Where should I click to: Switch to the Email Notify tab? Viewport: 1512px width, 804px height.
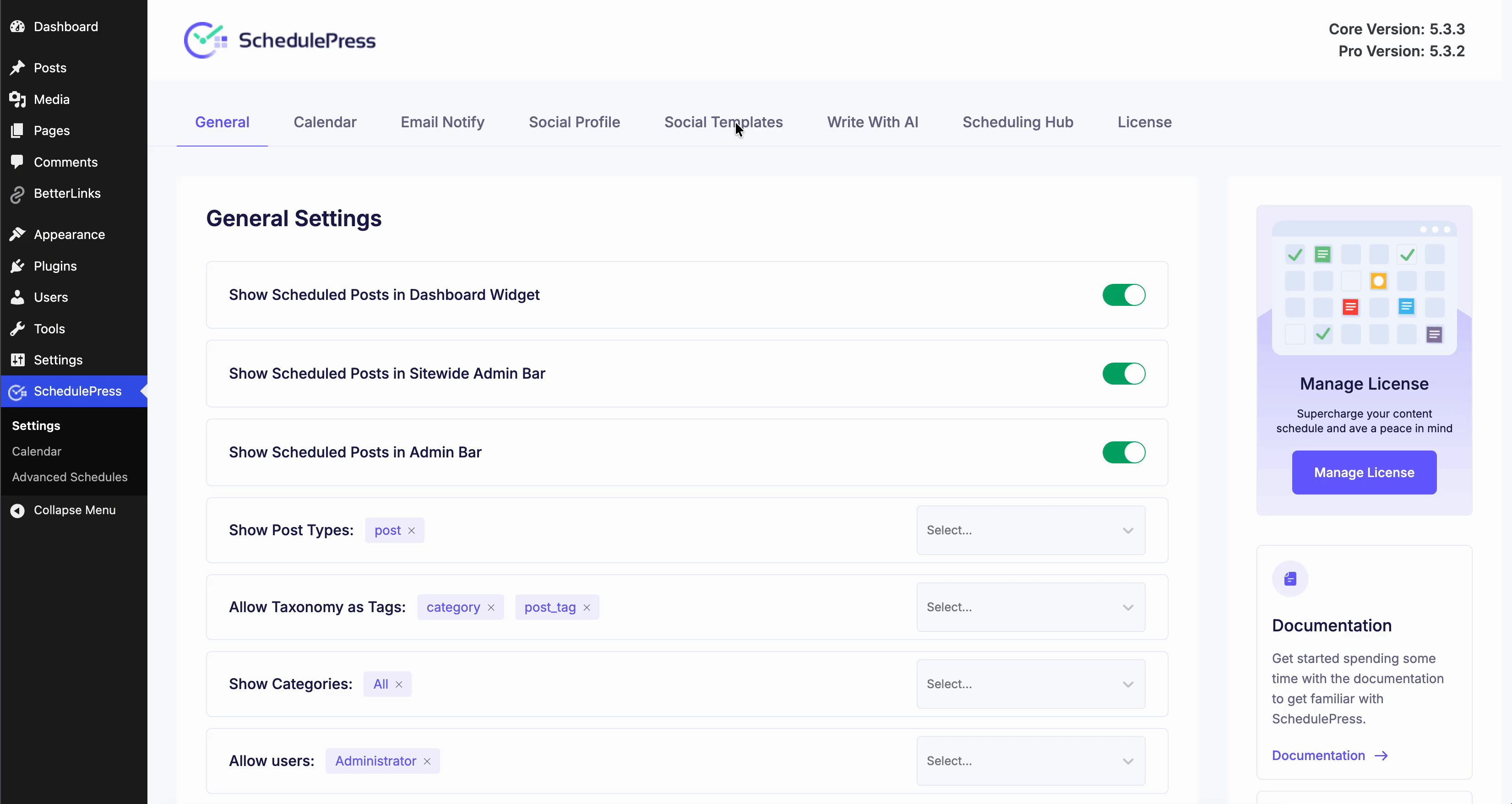click(442, 122)
